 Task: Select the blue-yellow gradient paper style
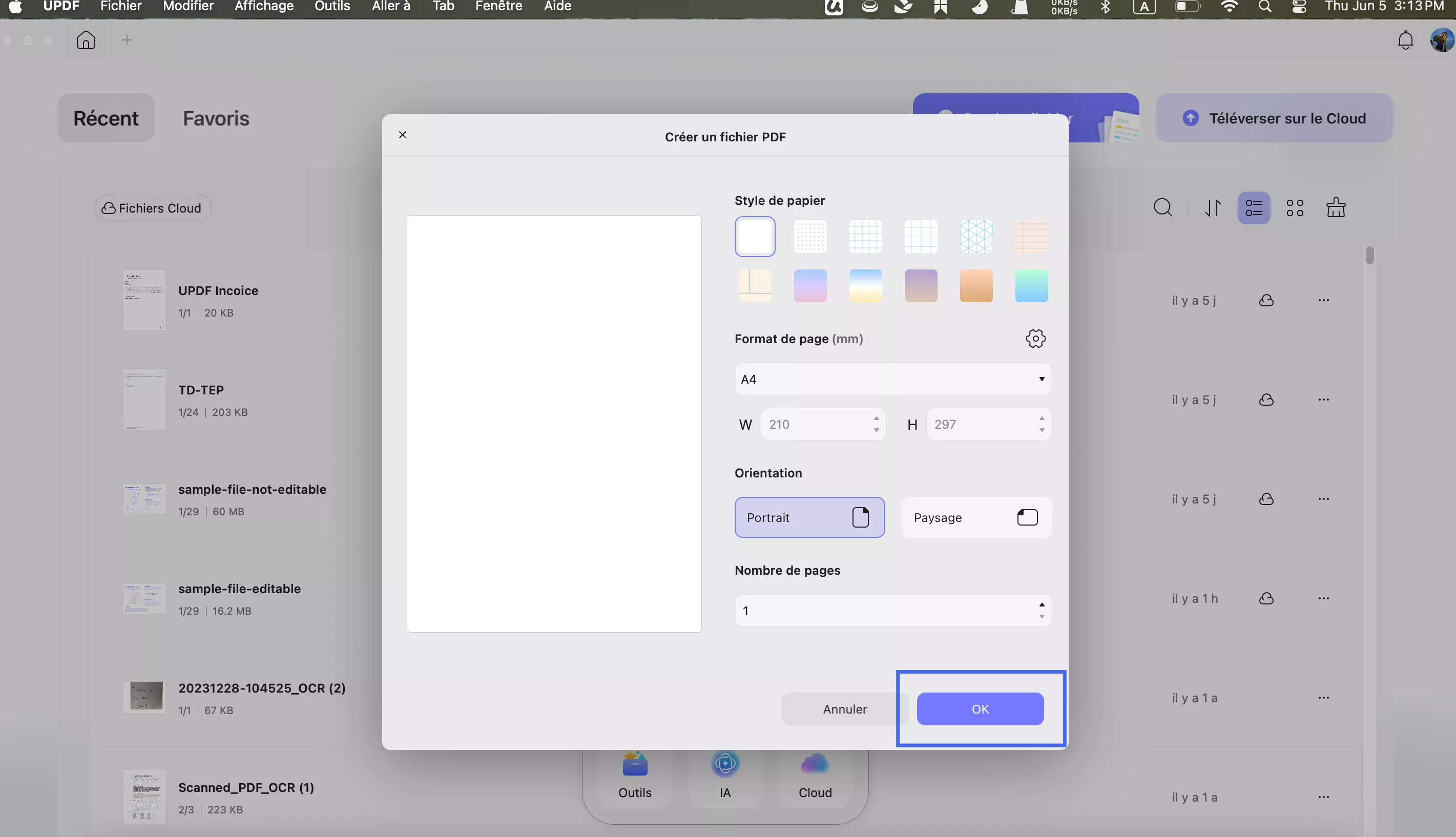point(865,286)
